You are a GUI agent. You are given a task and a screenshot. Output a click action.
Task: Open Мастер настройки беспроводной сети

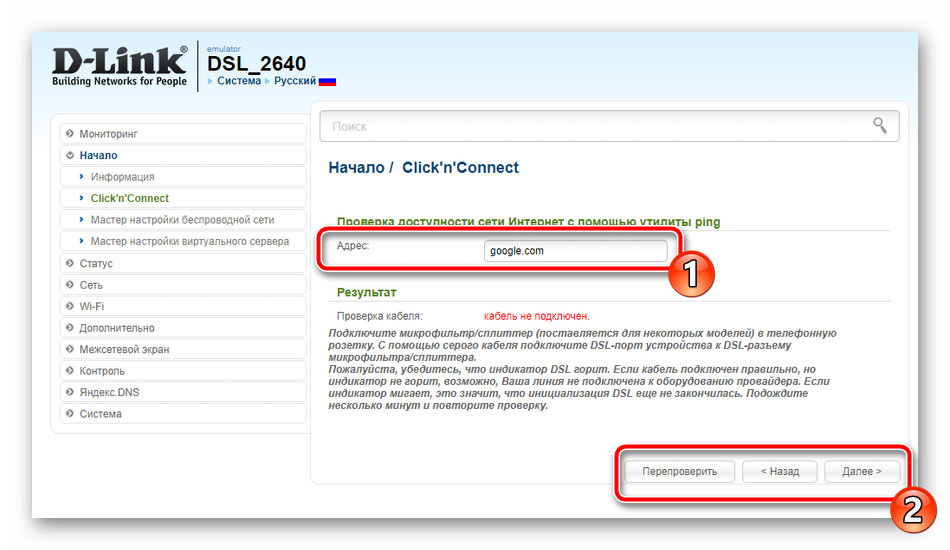point(183,220)
